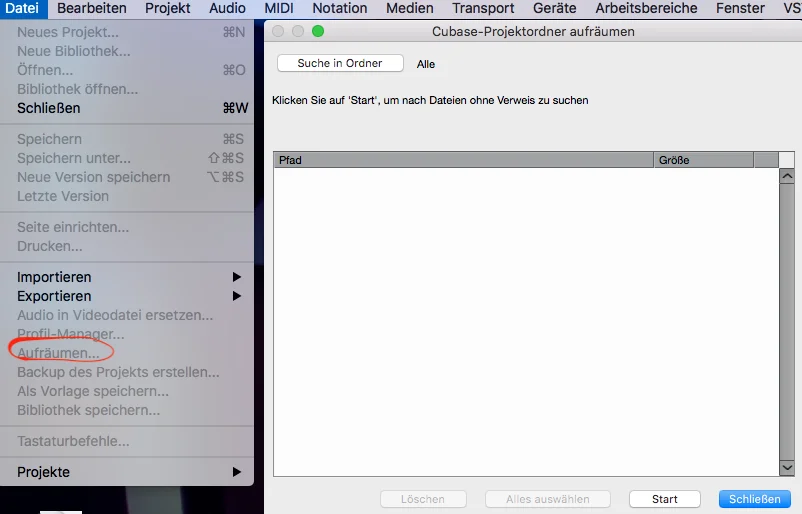The width and height of the screenshot is (802, 514).
Task: Choose Speichern unter... menu entry
Action: (x=127, y=158)
